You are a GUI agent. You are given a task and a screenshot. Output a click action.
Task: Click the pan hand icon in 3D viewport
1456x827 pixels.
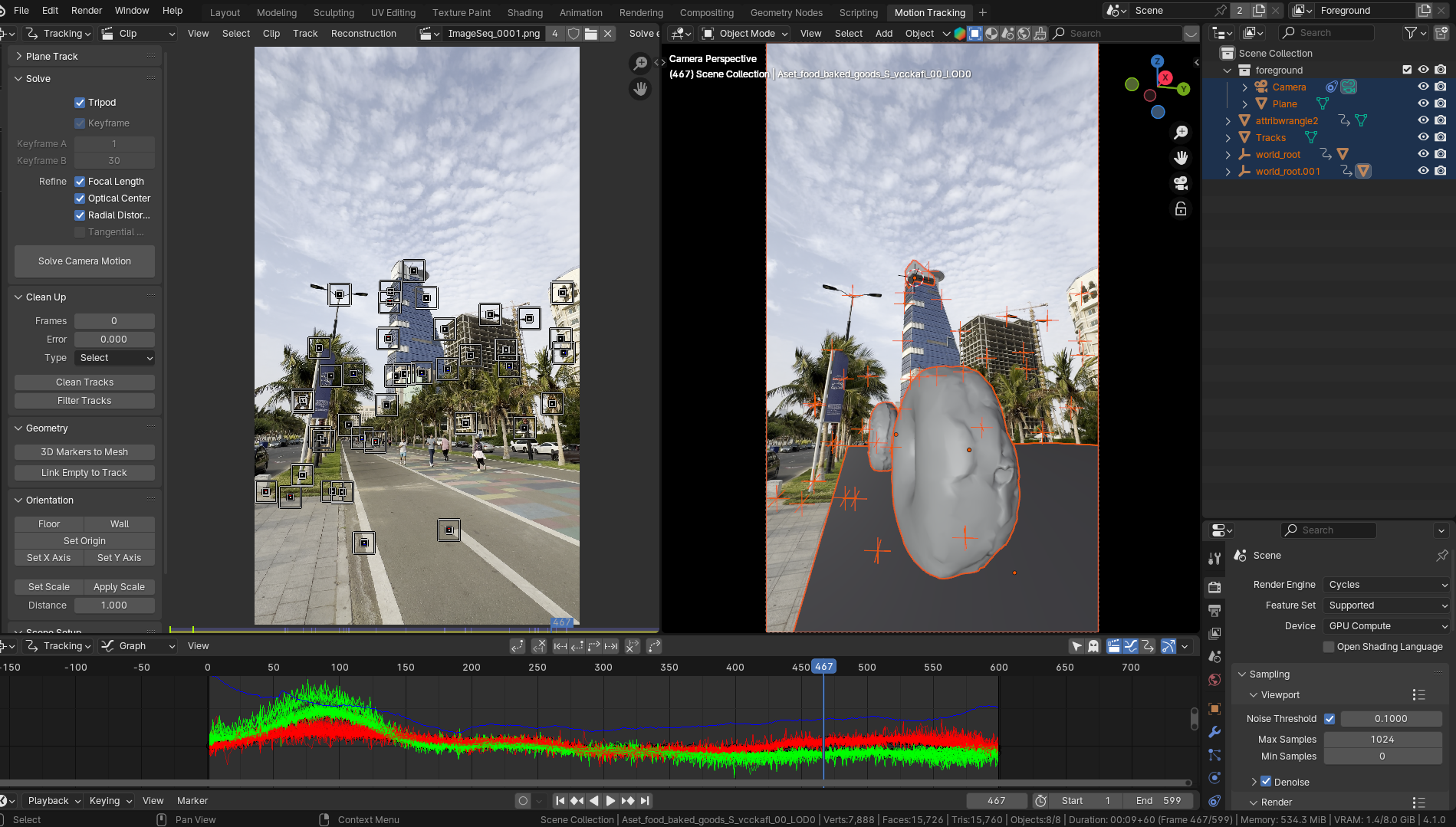(1181, 158)
